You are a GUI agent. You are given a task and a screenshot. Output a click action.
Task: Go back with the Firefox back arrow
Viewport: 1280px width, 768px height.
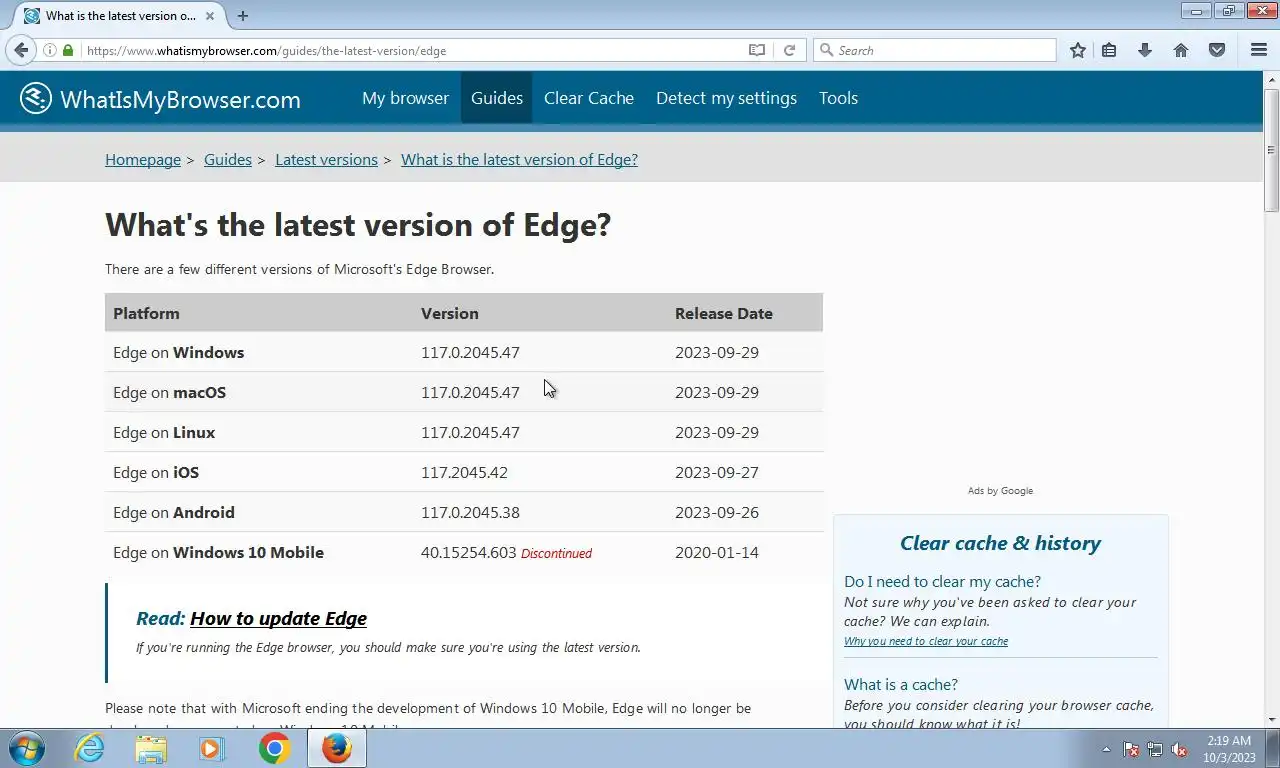(22, 50)
